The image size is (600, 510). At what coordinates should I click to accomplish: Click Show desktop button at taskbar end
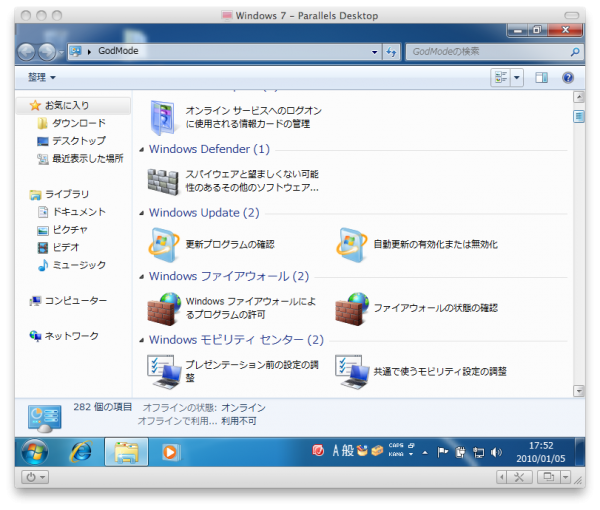pyautogui.click(x=580, y=452)
